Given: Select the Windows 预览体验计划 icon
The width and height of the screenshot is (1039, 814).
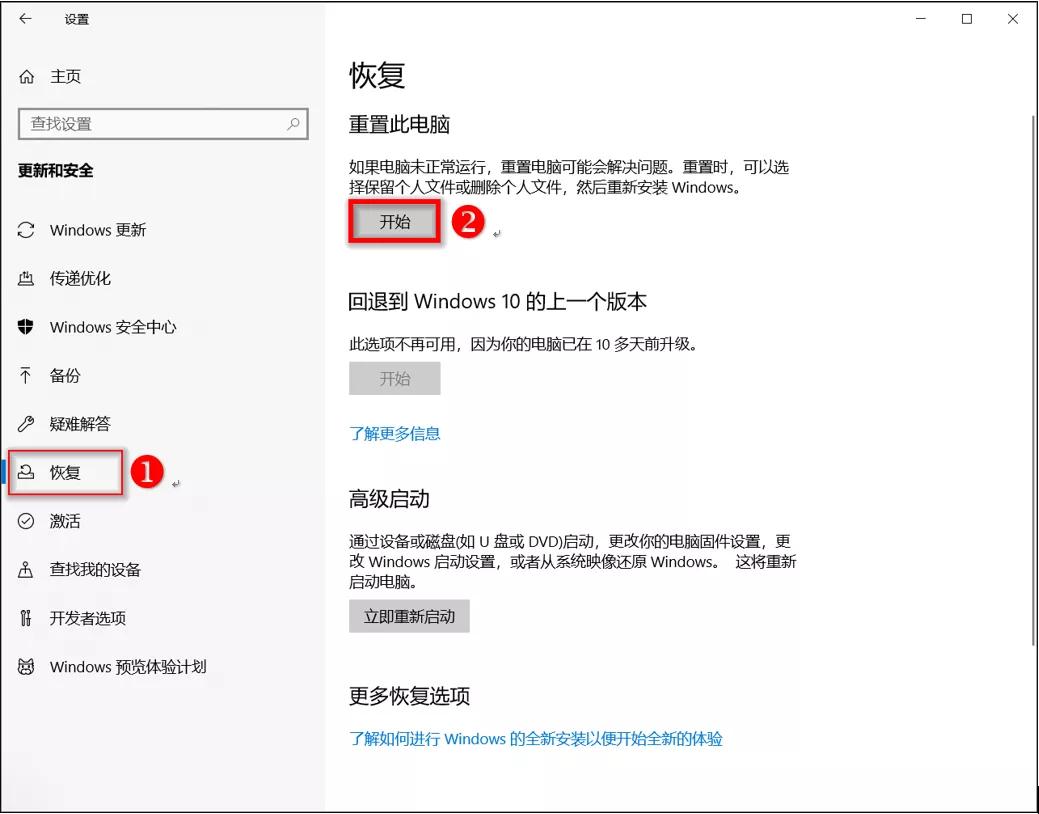Looking at the screenshot, I should 26,667.
